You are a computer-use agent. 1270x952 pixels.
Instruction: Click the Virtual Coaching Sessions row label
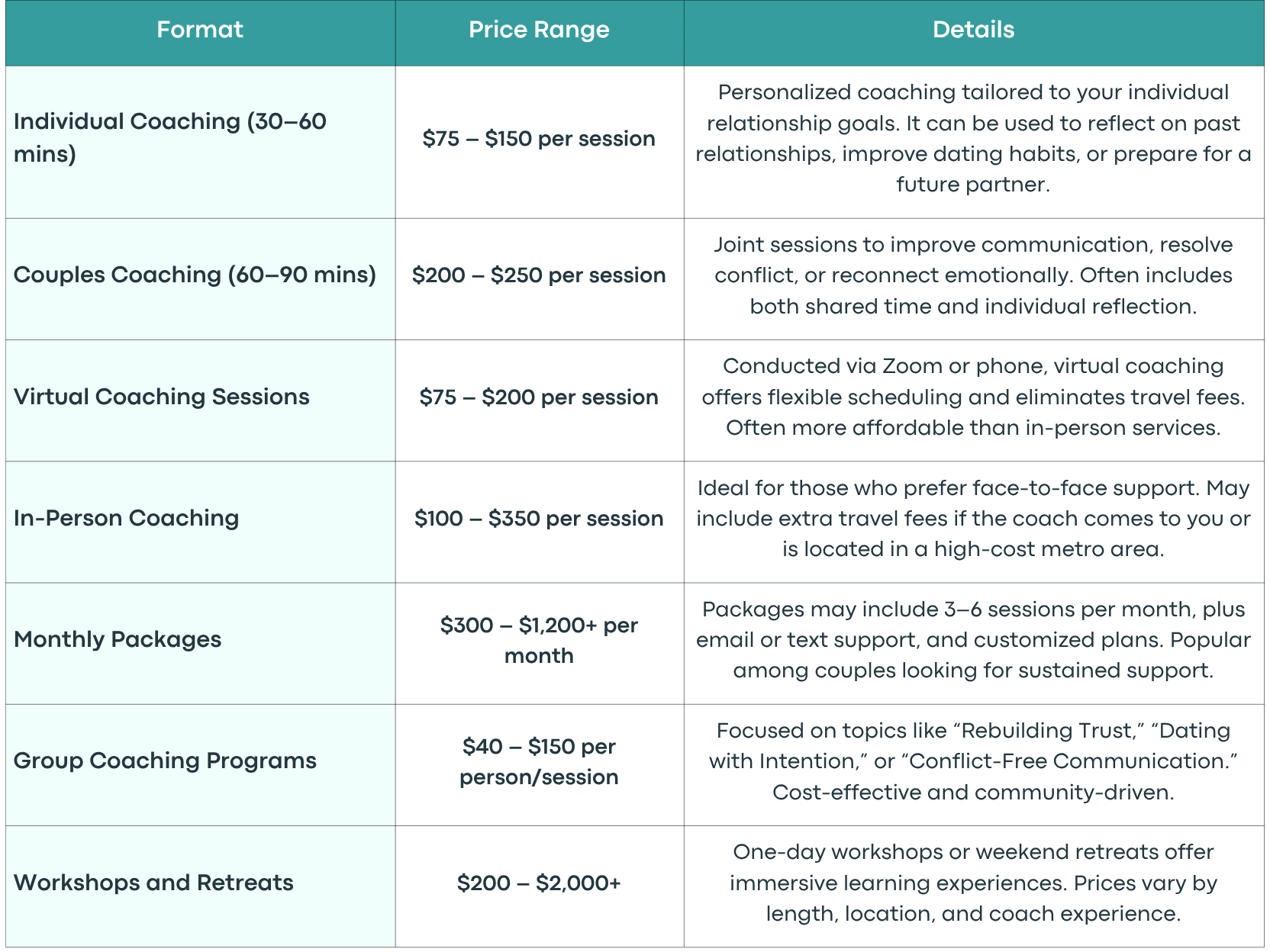pyautogui.click(x=161, y=397)
